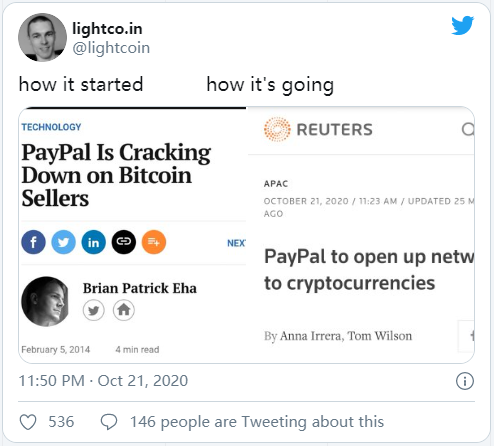
Task: Open the PayPal Cracking Down headline
Action: (116, 175)
